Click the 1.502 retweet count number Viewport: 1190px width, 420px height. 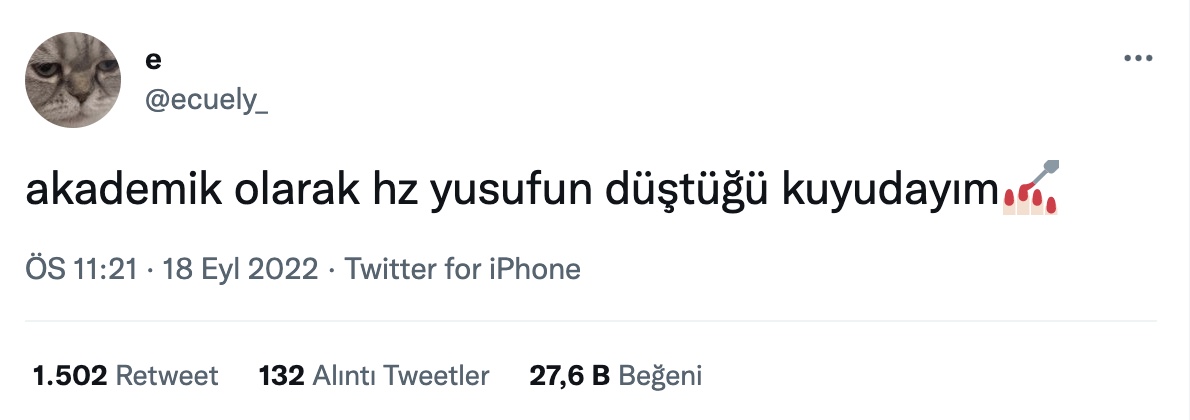click(x=70, y=376)
